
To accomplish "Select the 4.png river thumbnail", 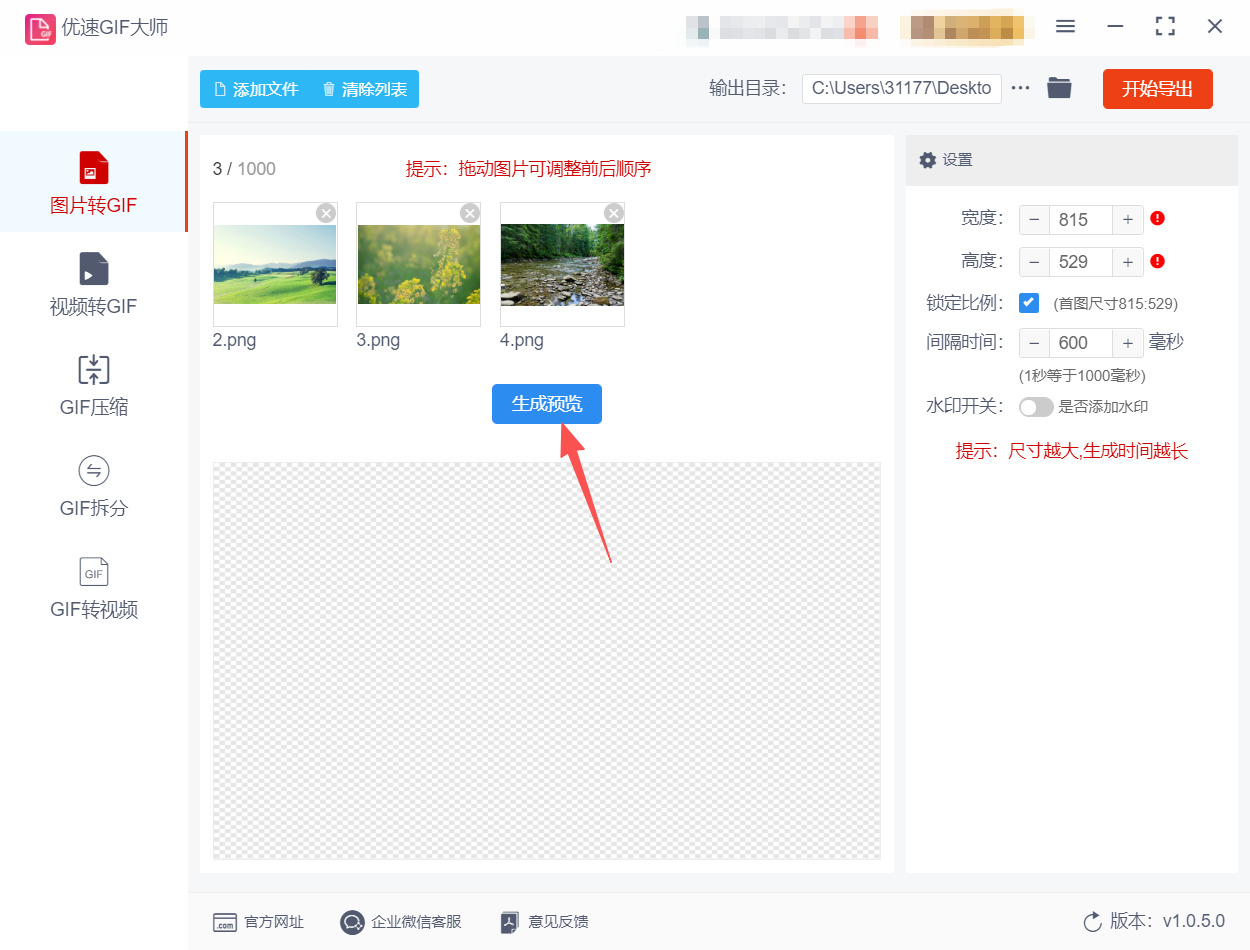I will pyautogui.click(x=562, y=264).
